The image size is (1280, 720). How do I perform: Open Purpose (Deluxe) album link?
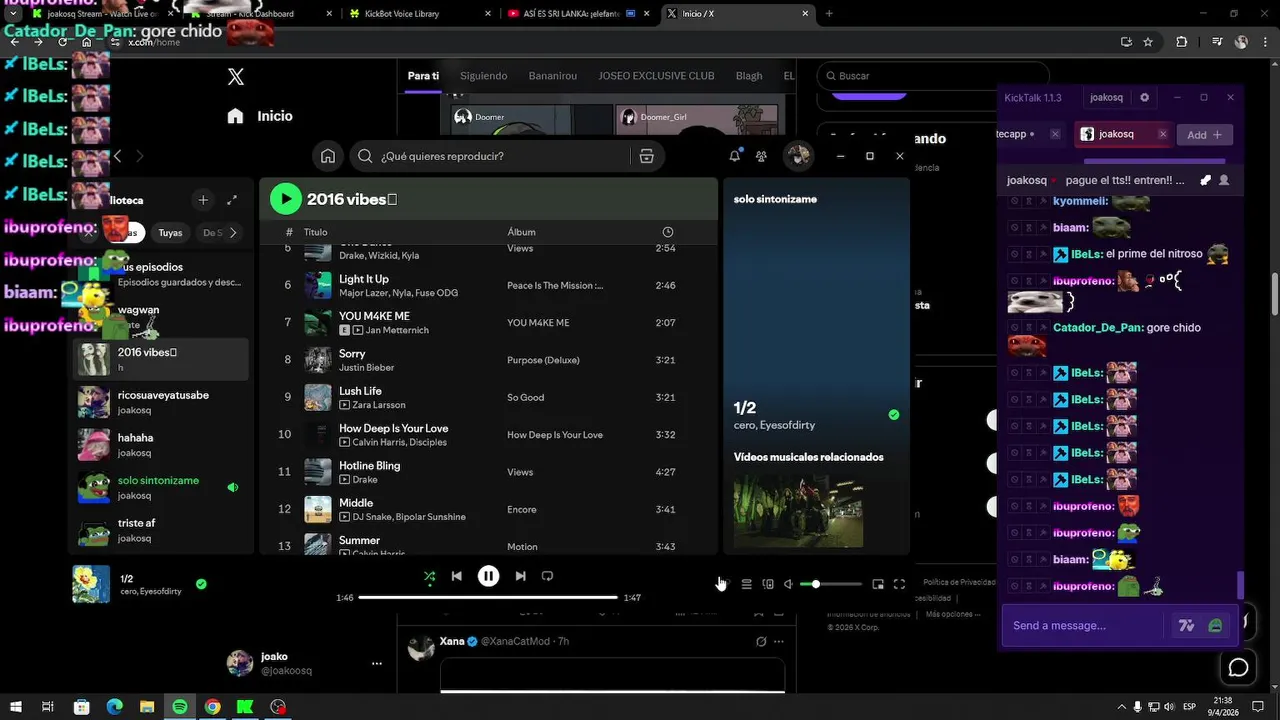[543, 360]
